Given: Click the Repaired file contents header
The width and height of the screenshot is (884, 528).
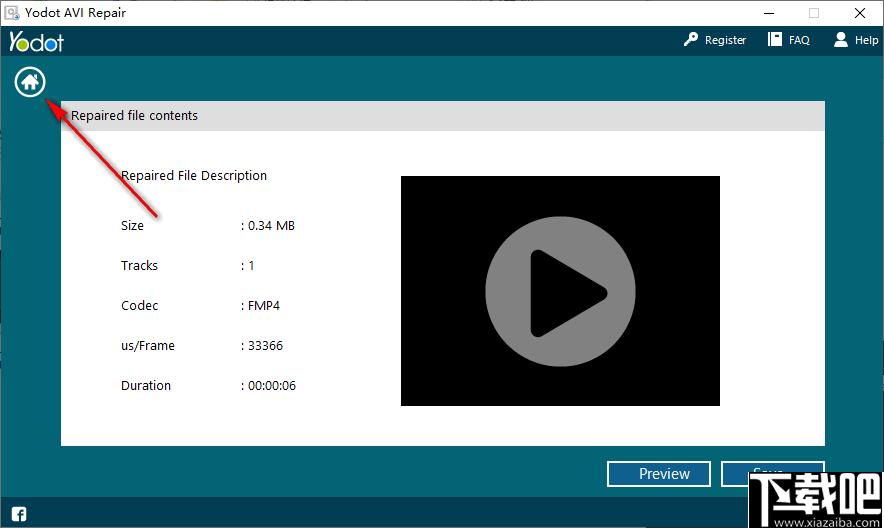Looking at the screenshot, I should click(x=443, y=116).
